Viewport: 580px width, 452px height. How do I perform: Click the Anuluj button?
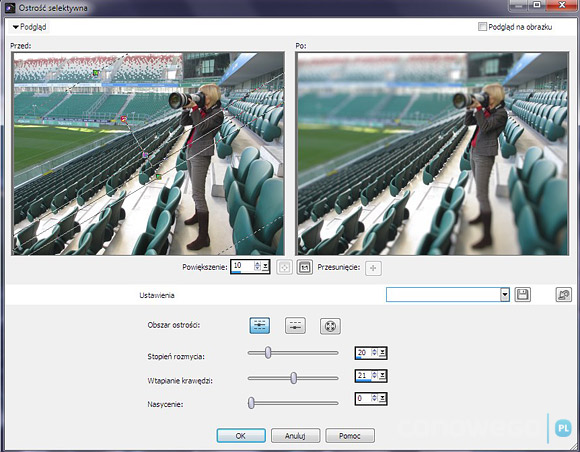point(295,436)
